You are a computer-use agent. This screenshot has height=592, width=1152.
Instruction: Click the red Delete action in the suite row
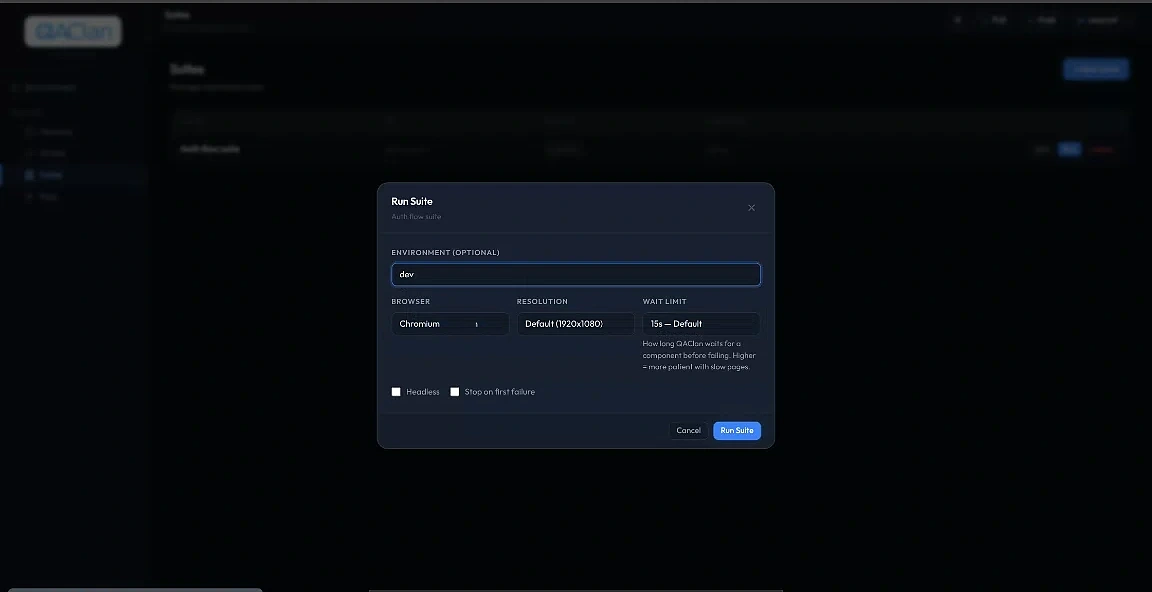coord(1103,150)
